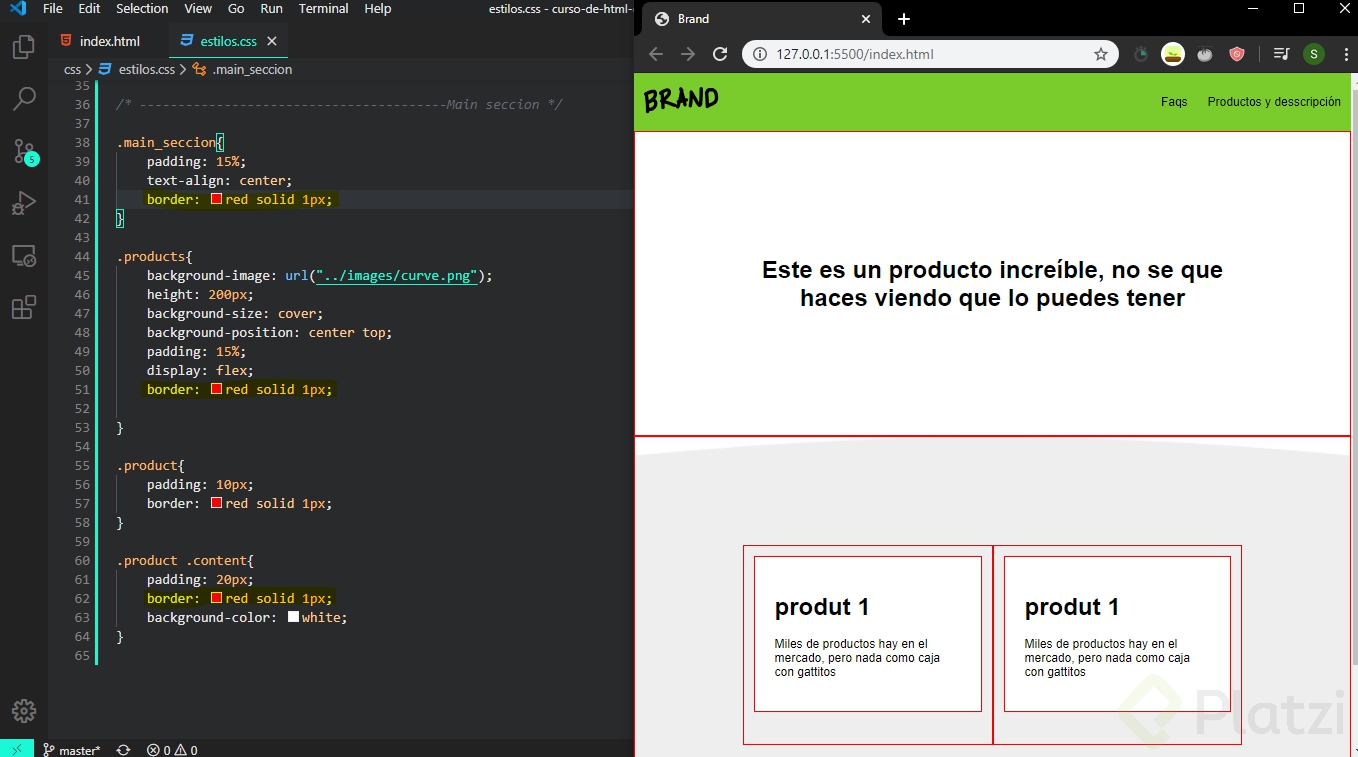Open the Remote Explorer view

pos(23,256)
